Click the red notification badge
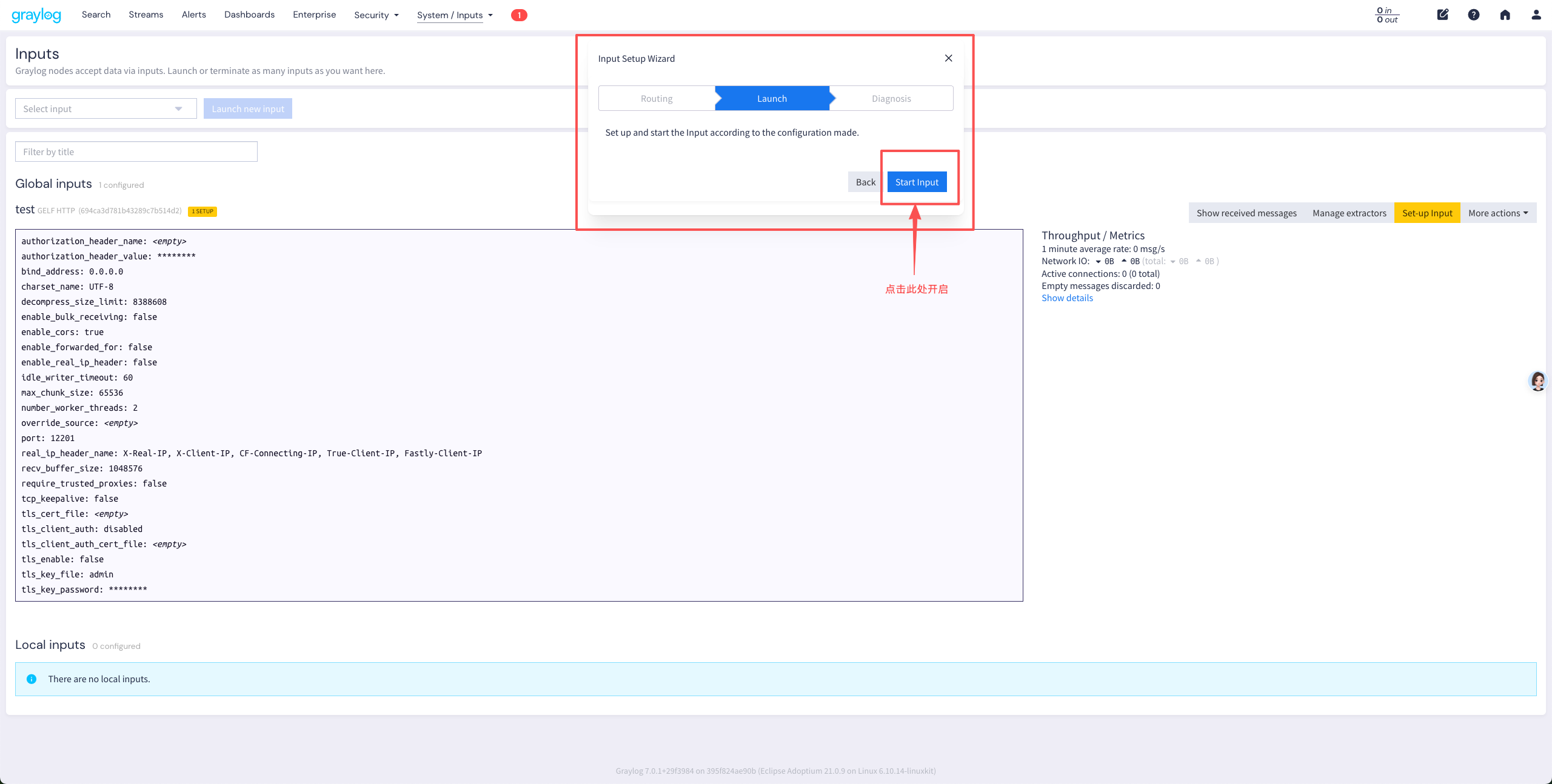This screenshot has width=1552, height=784. tap(519, 15)
